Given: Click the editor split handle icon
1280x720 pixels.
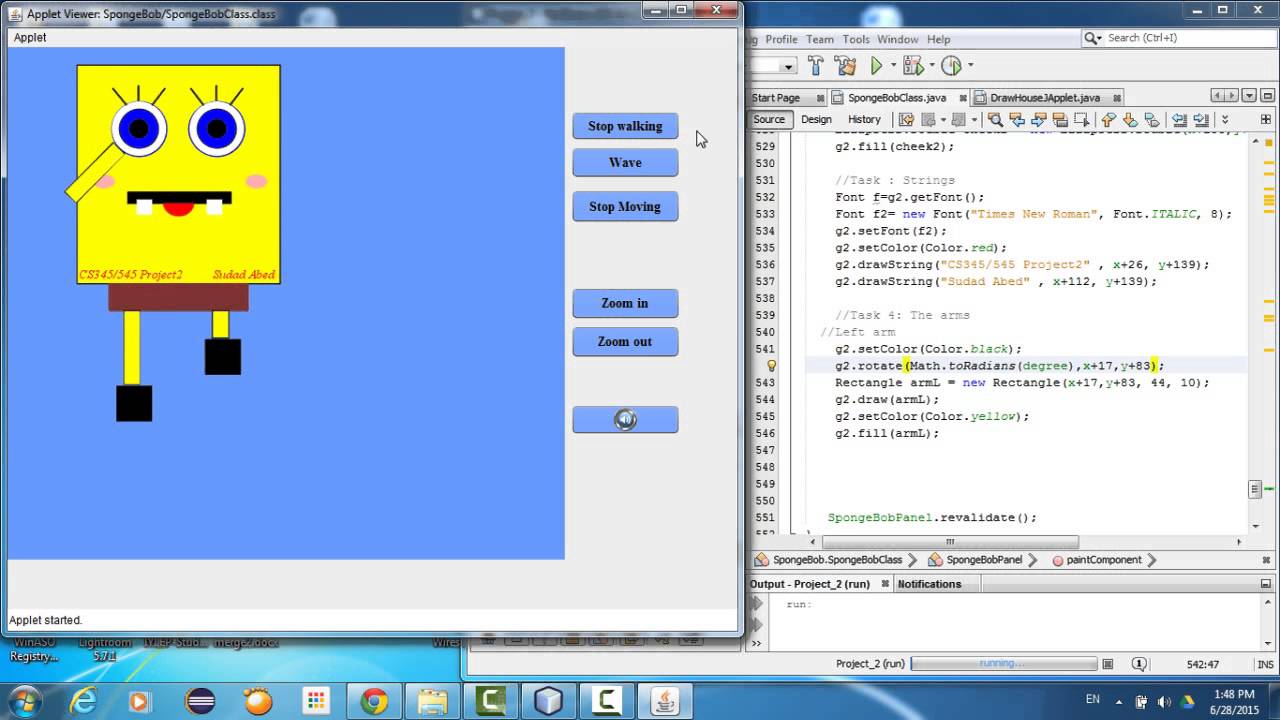Looking at the screenshot, I should 1265,119.
